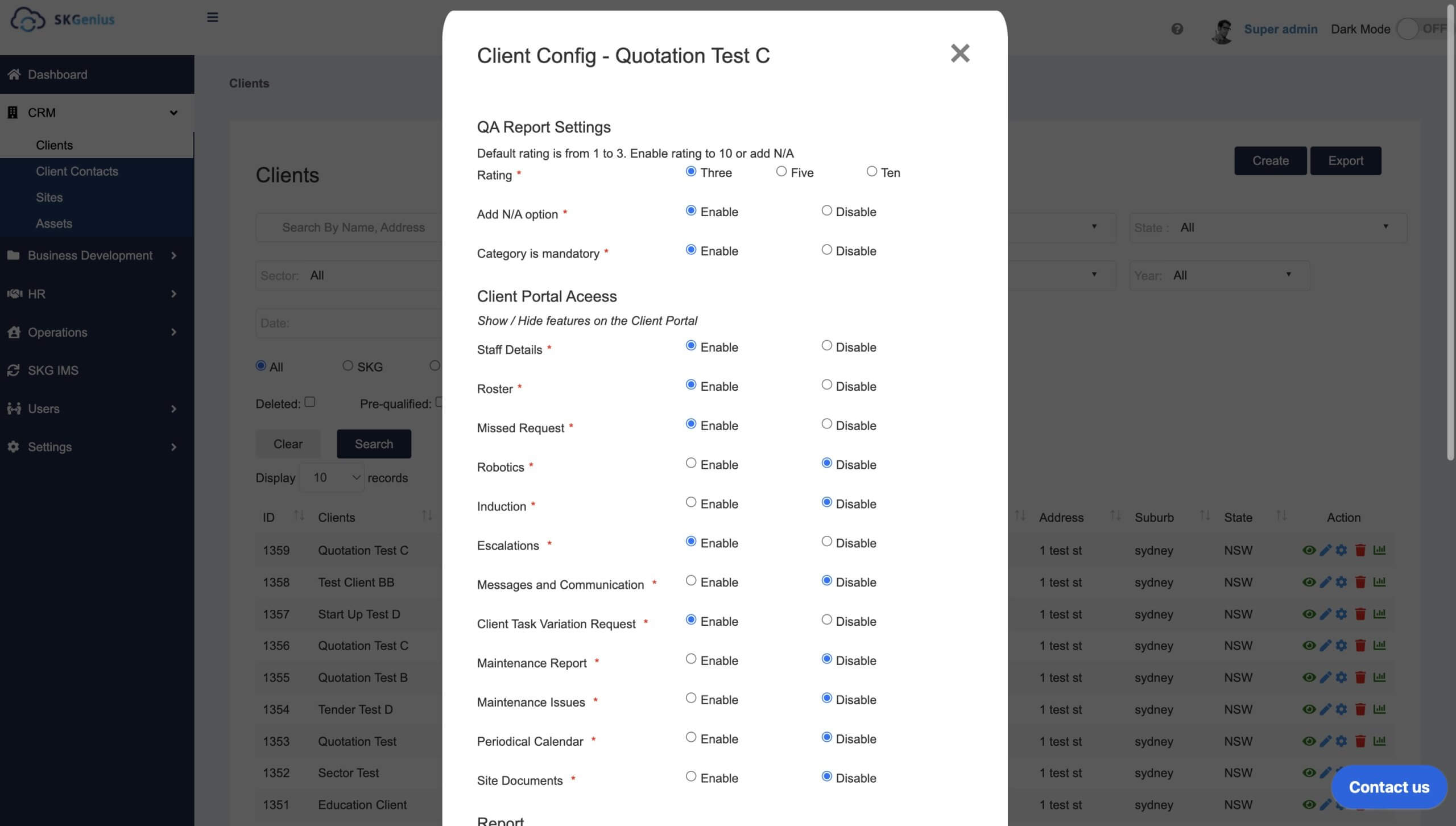Click the view/eye icon for client 1359

click(1307, 550)
